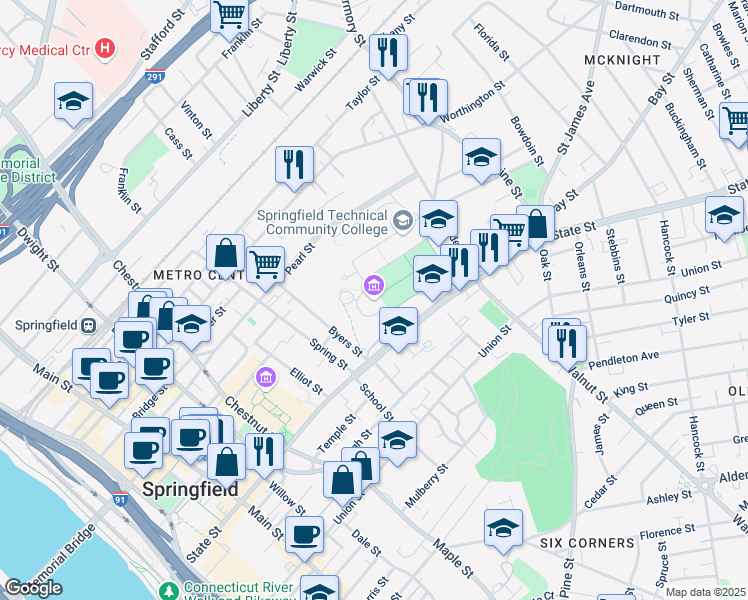
Task: Open the Springfield train station icon
Action: (x=89, y=326)
